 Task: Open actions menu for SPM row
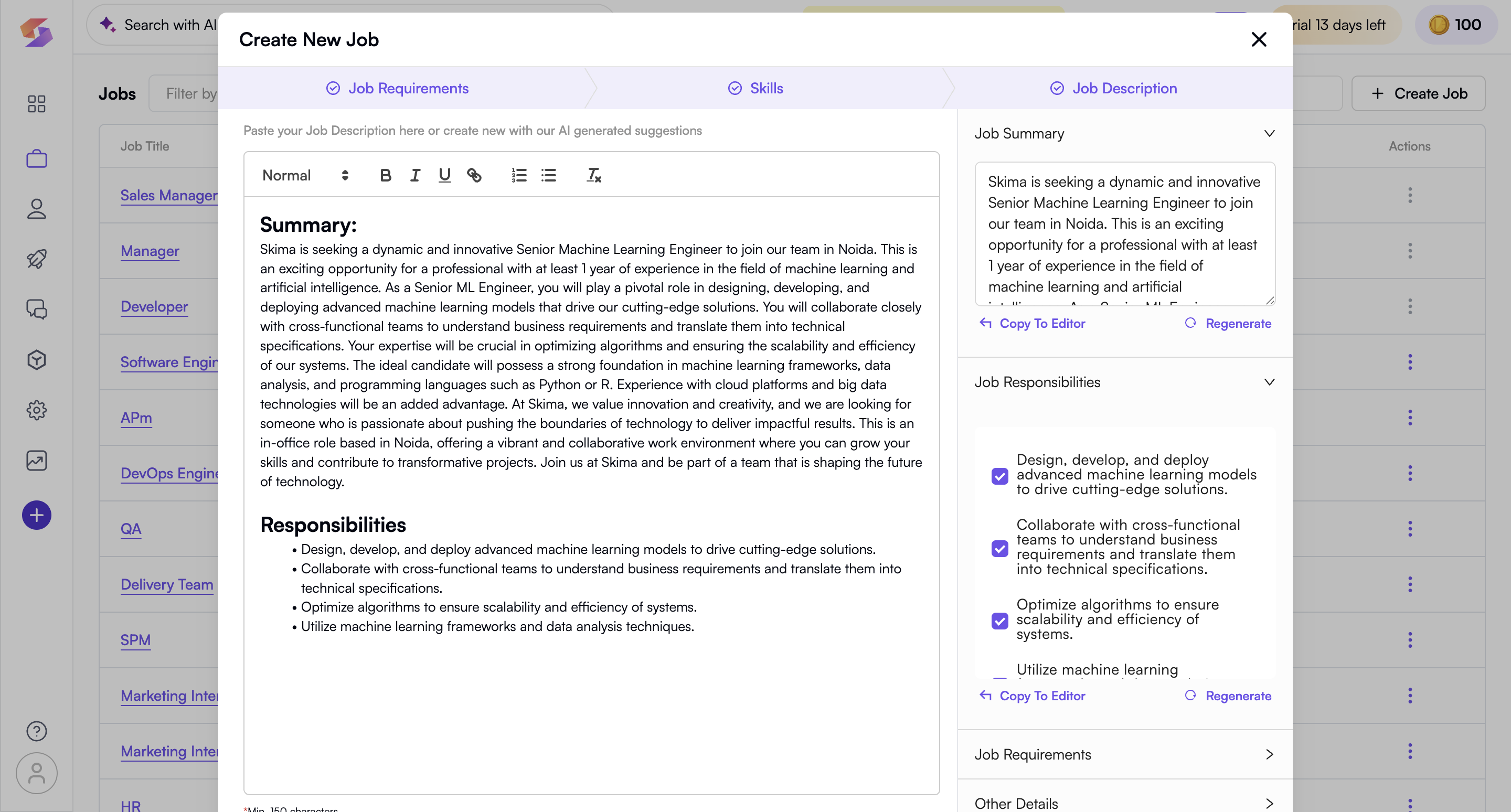click(1410, 640)
